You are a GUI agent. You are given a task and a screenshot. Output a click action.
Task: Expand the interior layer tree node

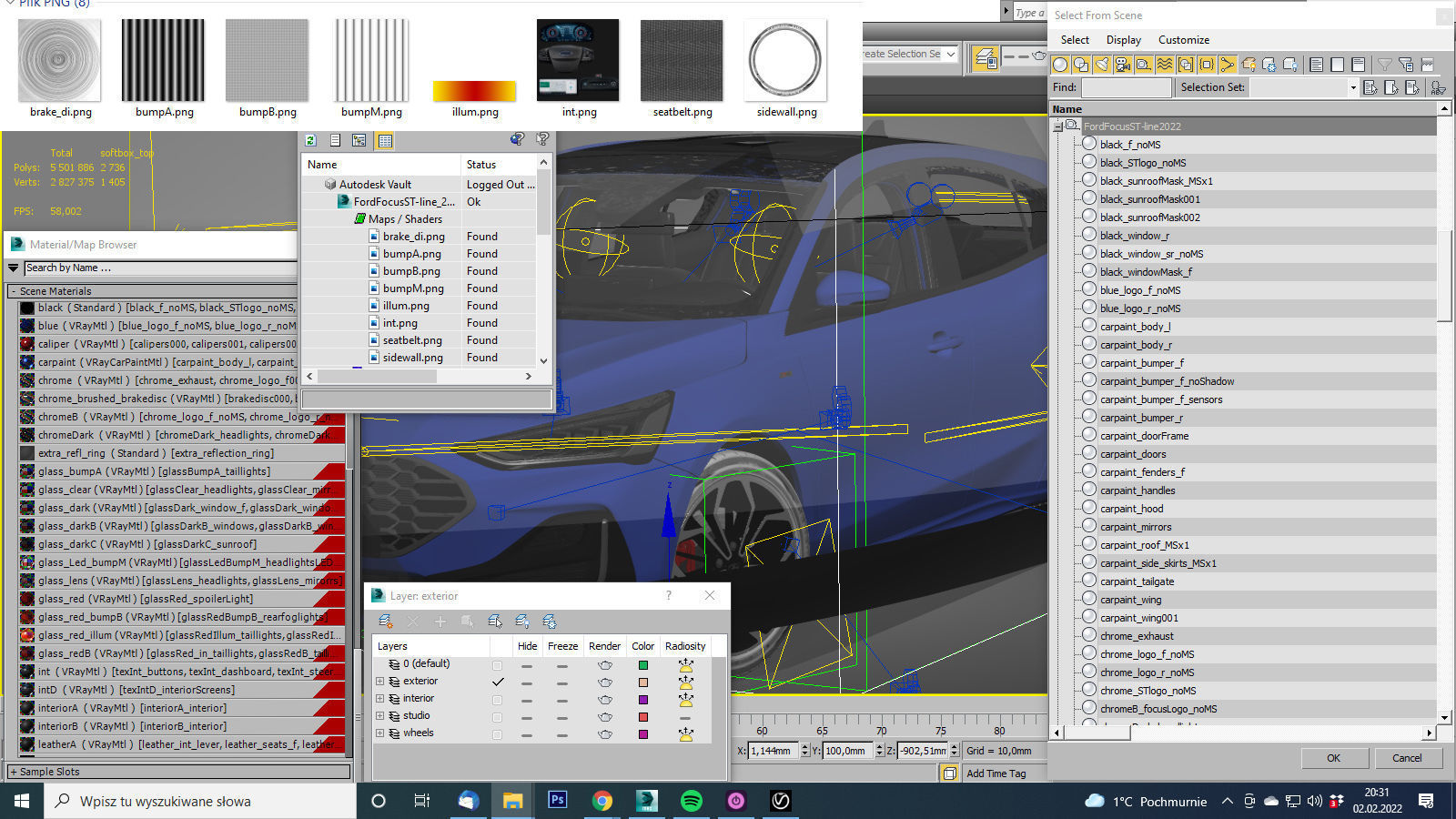click(x=380, y=699)
